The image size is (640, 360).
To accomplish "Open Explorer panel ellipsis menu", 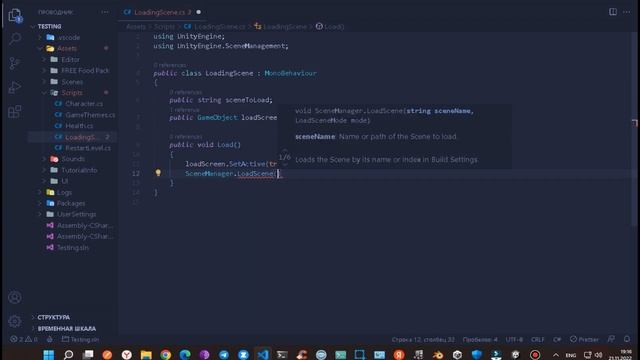I will (x=105, y=12).
